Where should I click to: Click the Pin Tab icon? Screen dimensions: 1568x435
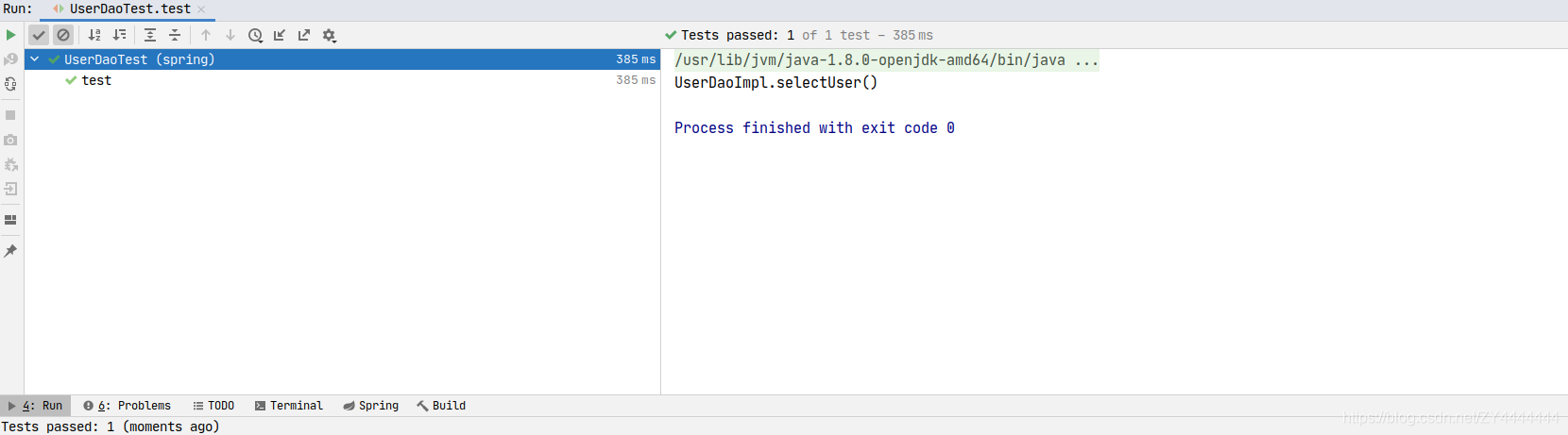click(10, 251)
